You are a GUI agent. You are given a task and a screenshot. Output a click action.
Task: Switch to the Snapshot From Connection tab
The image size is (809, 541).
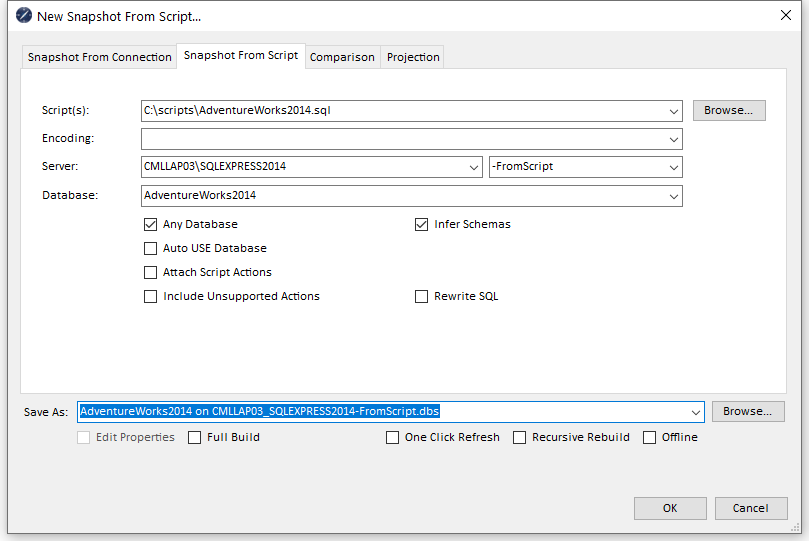(99, 57)
